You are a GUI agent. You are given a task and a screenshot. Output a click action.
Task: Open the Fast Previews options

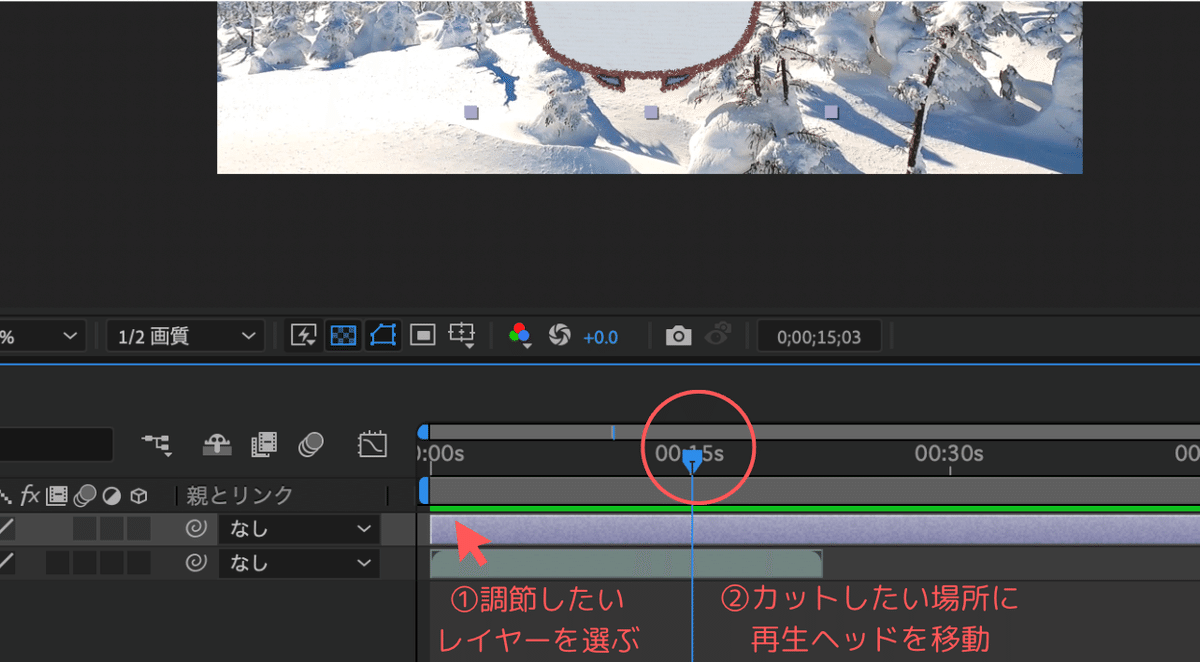click(302, 336)
